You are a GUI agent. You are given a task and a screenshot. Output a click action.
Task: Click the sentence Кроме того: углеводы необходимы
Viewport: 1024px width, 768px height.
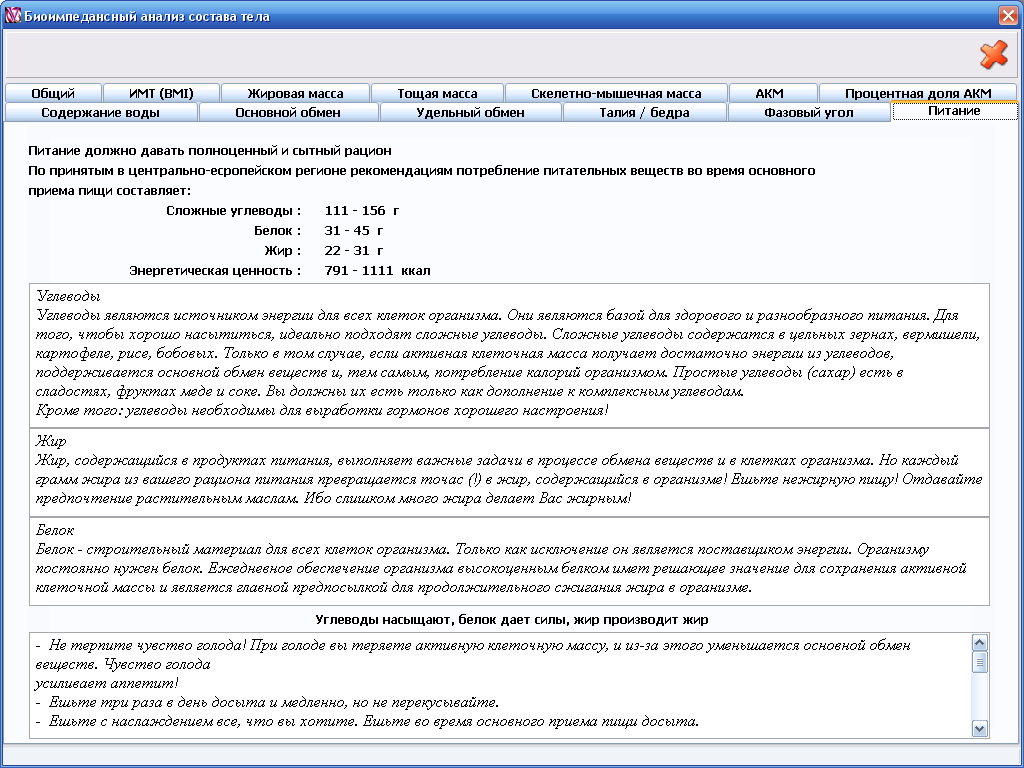pos(322,411)
